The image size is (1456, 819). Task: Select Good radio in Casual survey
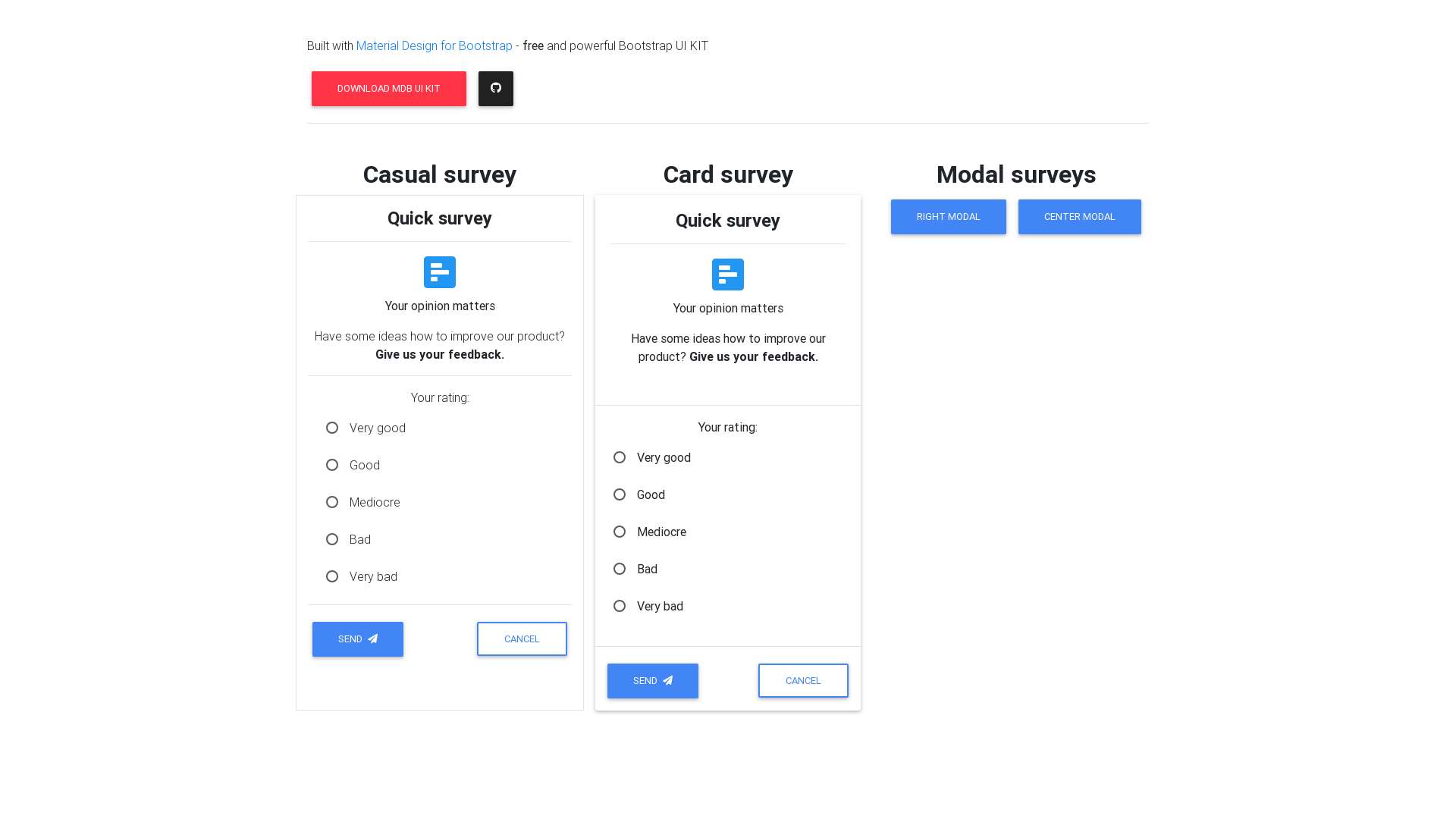pos(331,464)
